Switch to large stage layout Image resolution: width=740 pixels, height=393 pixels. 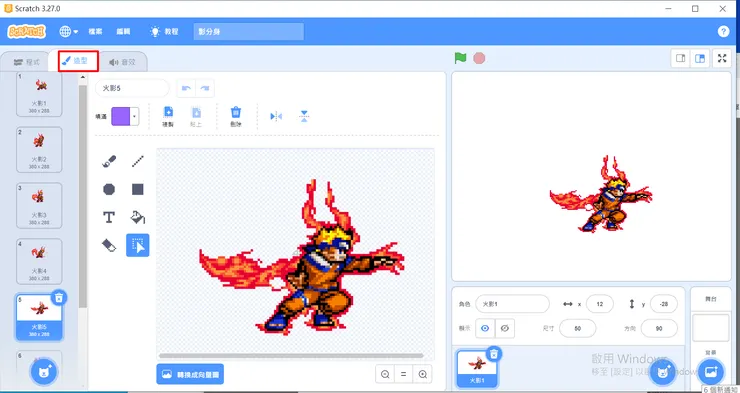pos(700,59)
